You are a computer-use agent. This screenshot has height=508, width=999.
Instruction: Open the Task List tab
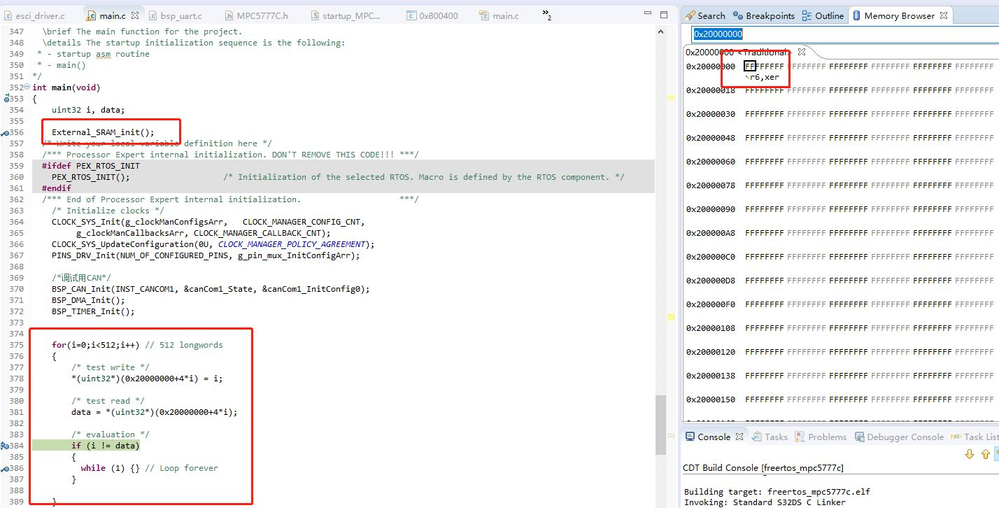click(975, 437)
